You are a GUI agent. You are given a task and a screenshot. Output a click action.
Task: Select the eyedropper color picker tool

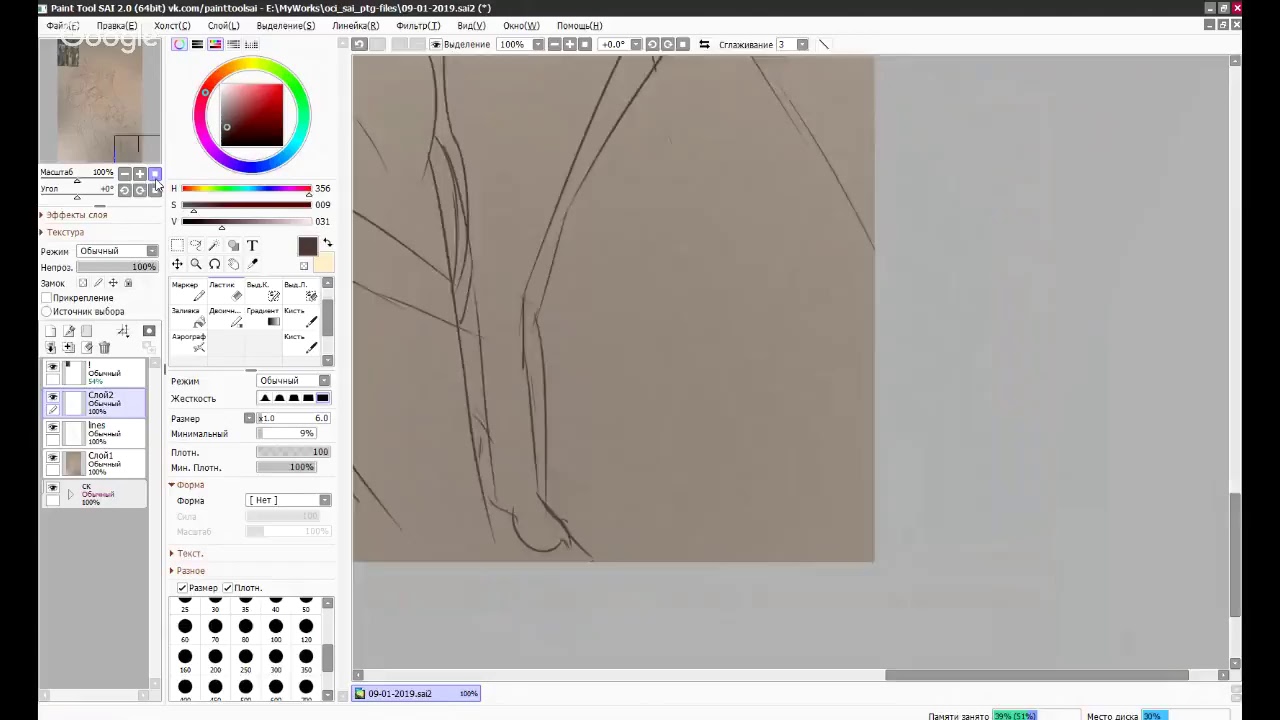click(252, 264)
